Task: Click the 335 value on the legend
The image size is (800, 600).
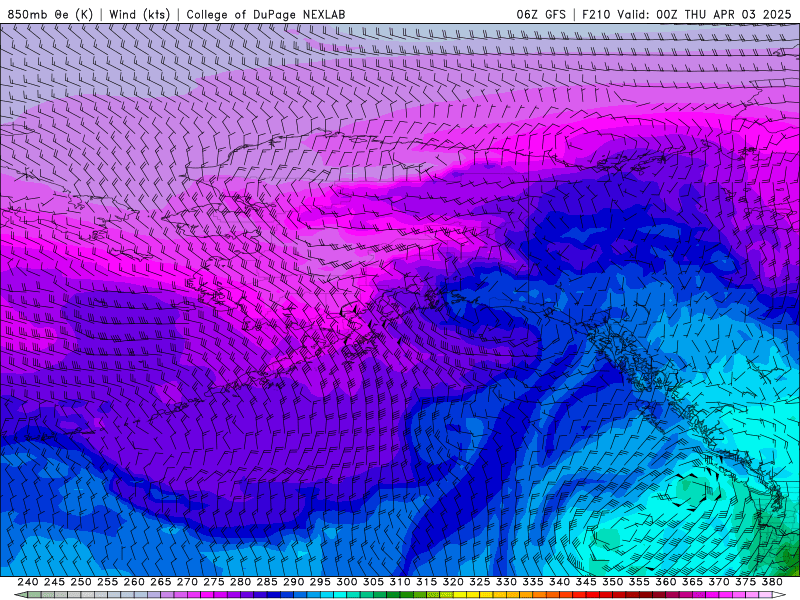Action: 533,582
